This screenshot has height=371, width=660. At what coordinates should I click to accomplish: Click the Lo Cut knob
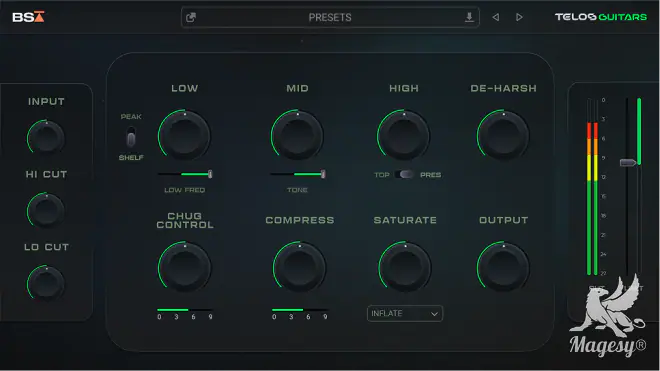[45, 283]
